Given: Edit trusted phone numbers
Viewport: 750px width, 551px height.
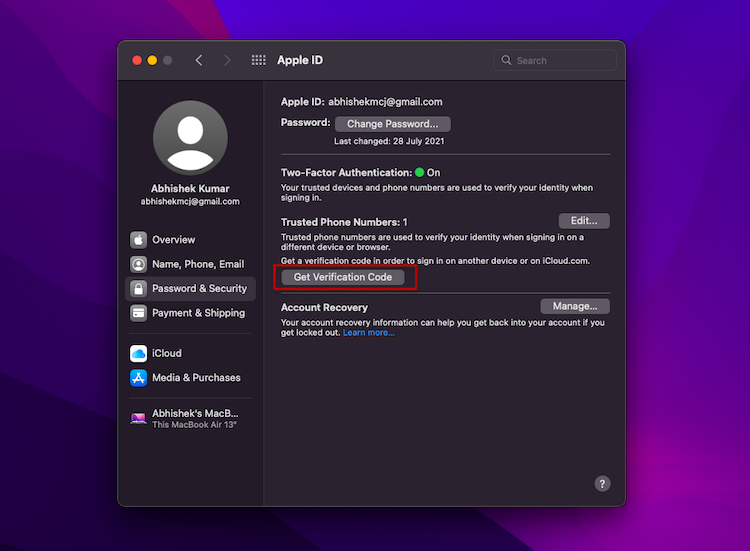Looking at the screenshot, I should [x=584, y=221].
